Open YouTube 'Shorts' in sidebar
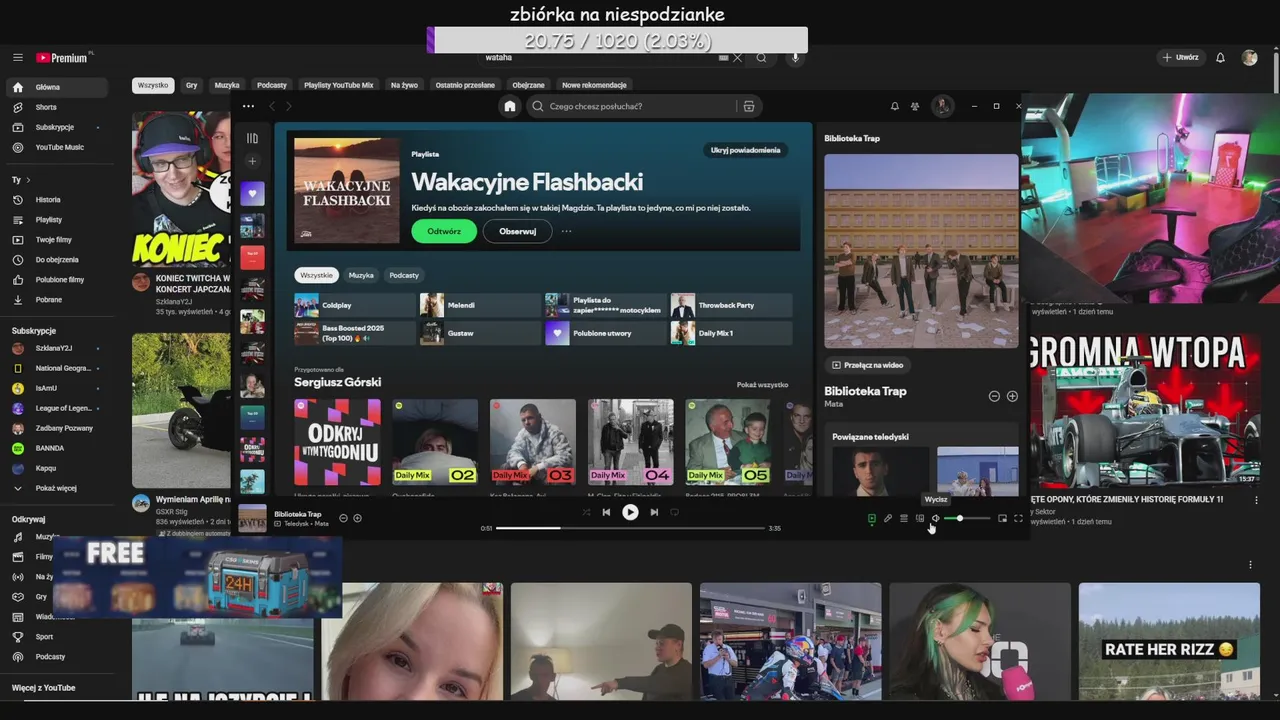 [x=57, y=107]
